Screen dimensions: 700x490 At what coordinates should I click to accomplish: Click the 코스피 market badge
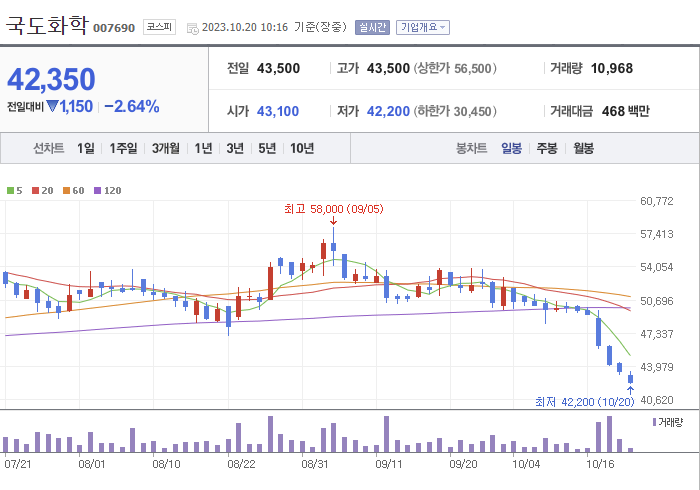coord(159,27)
